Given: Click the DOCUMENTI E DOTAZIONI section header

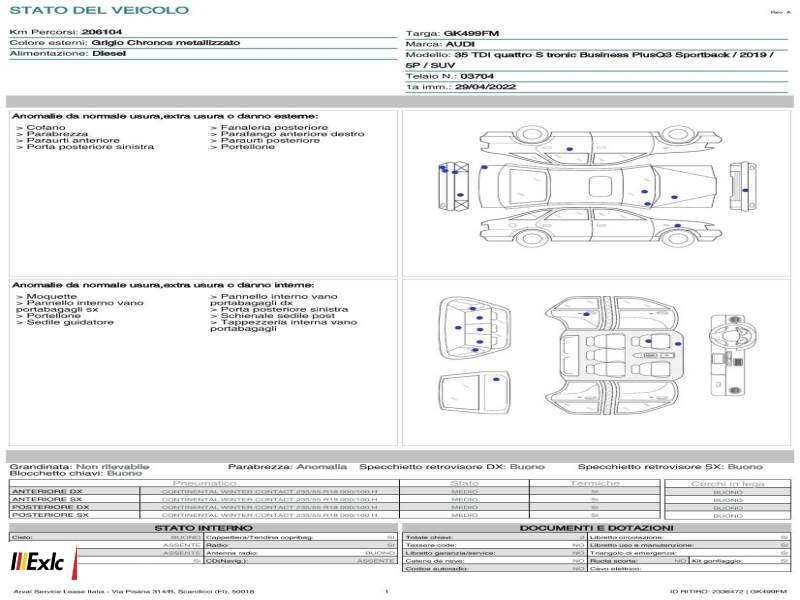Looking at the screenshot, I should [596, 528].
